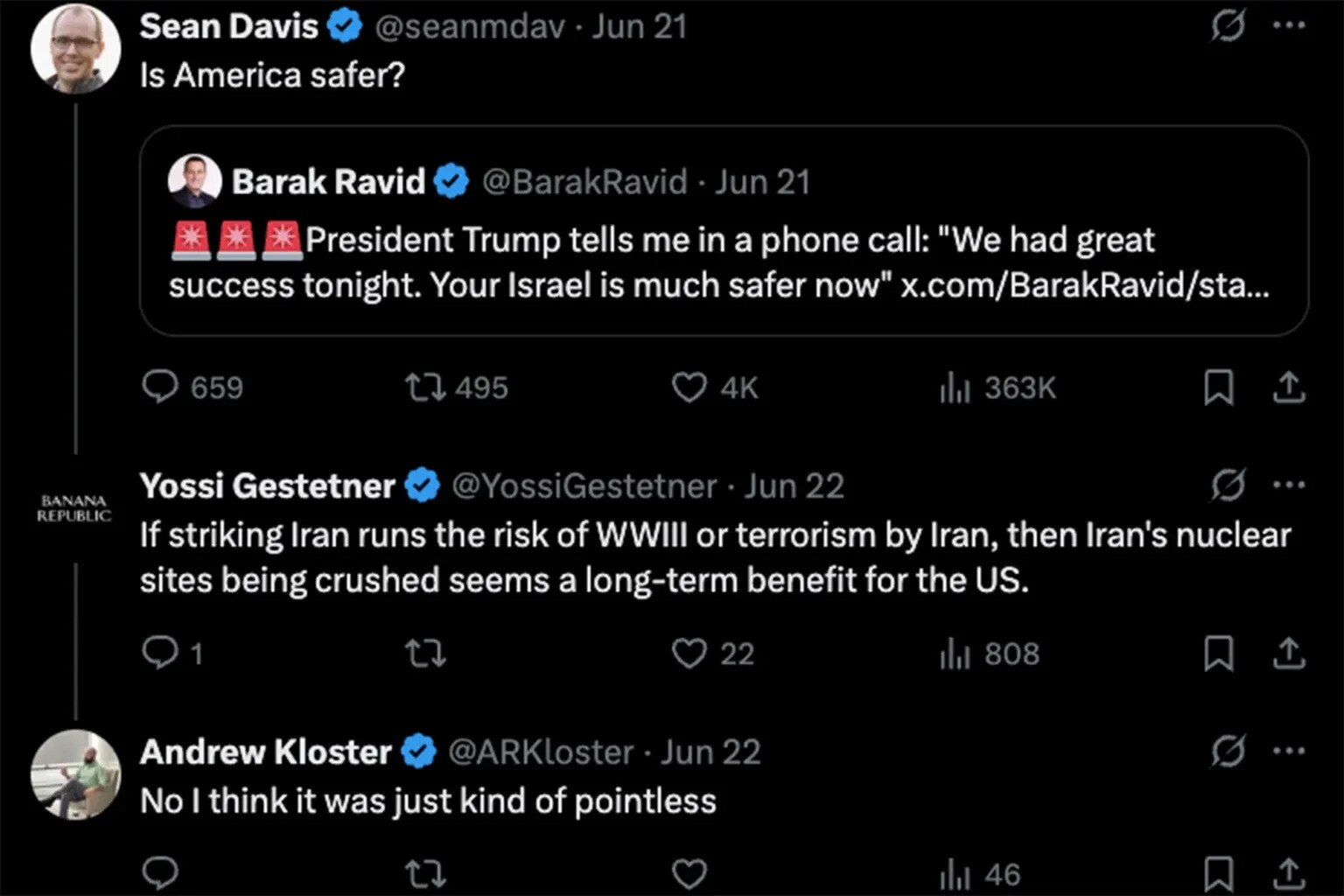Open Grok icon on Andrew Kloster's reply
The image size is (1344, 896).
1228,751
